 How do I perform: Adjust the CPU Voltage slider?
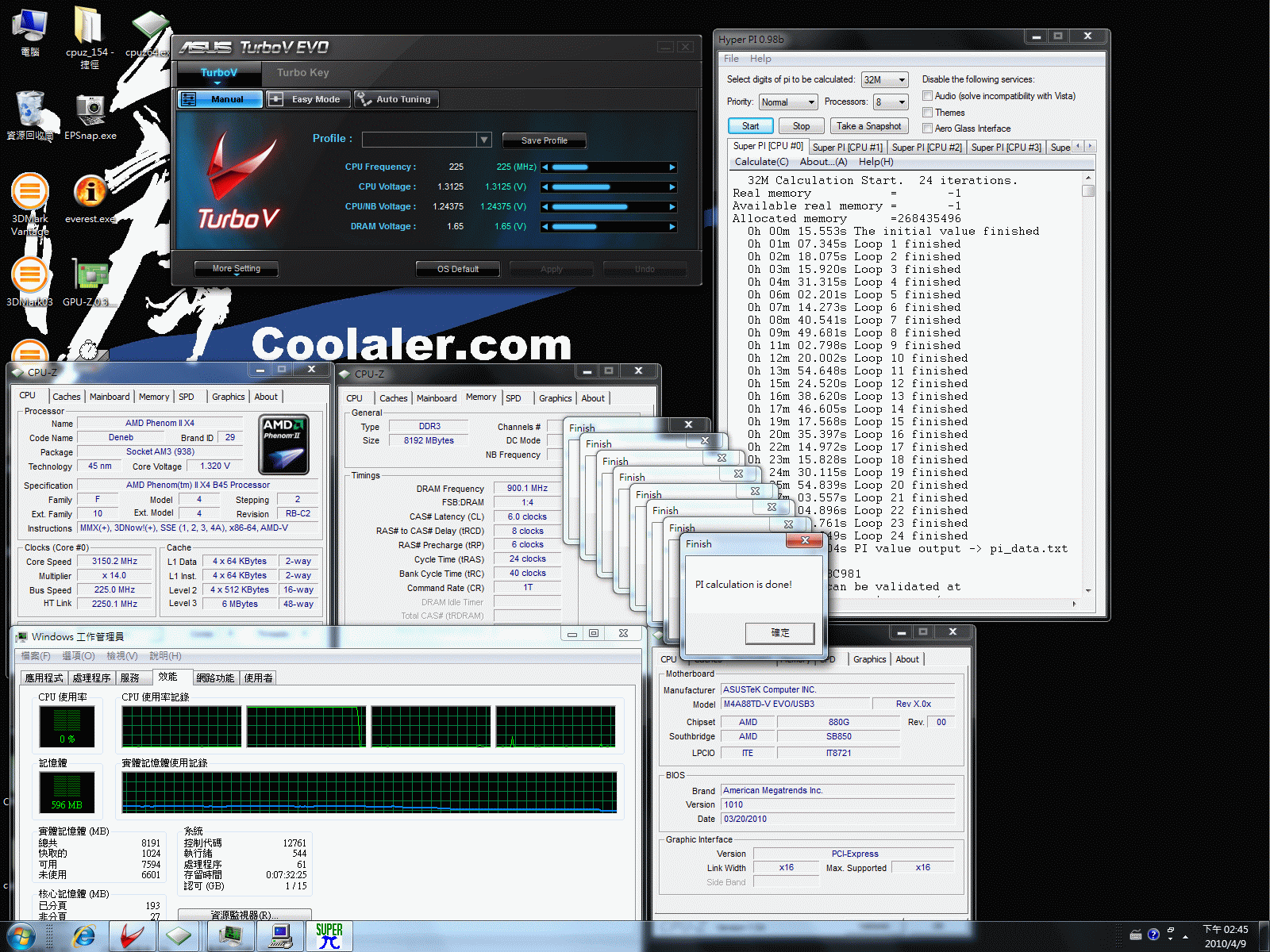(609, 187)
